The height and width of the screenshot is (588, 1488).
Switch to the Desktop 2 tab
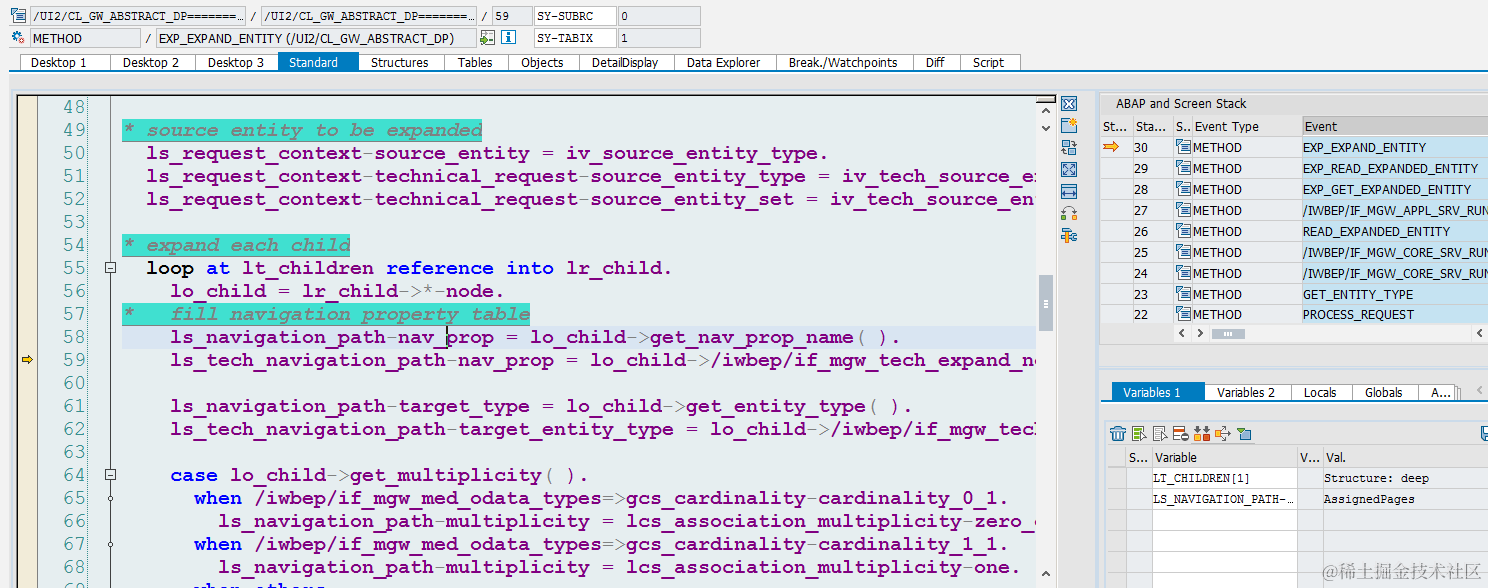tap(151, 62)
